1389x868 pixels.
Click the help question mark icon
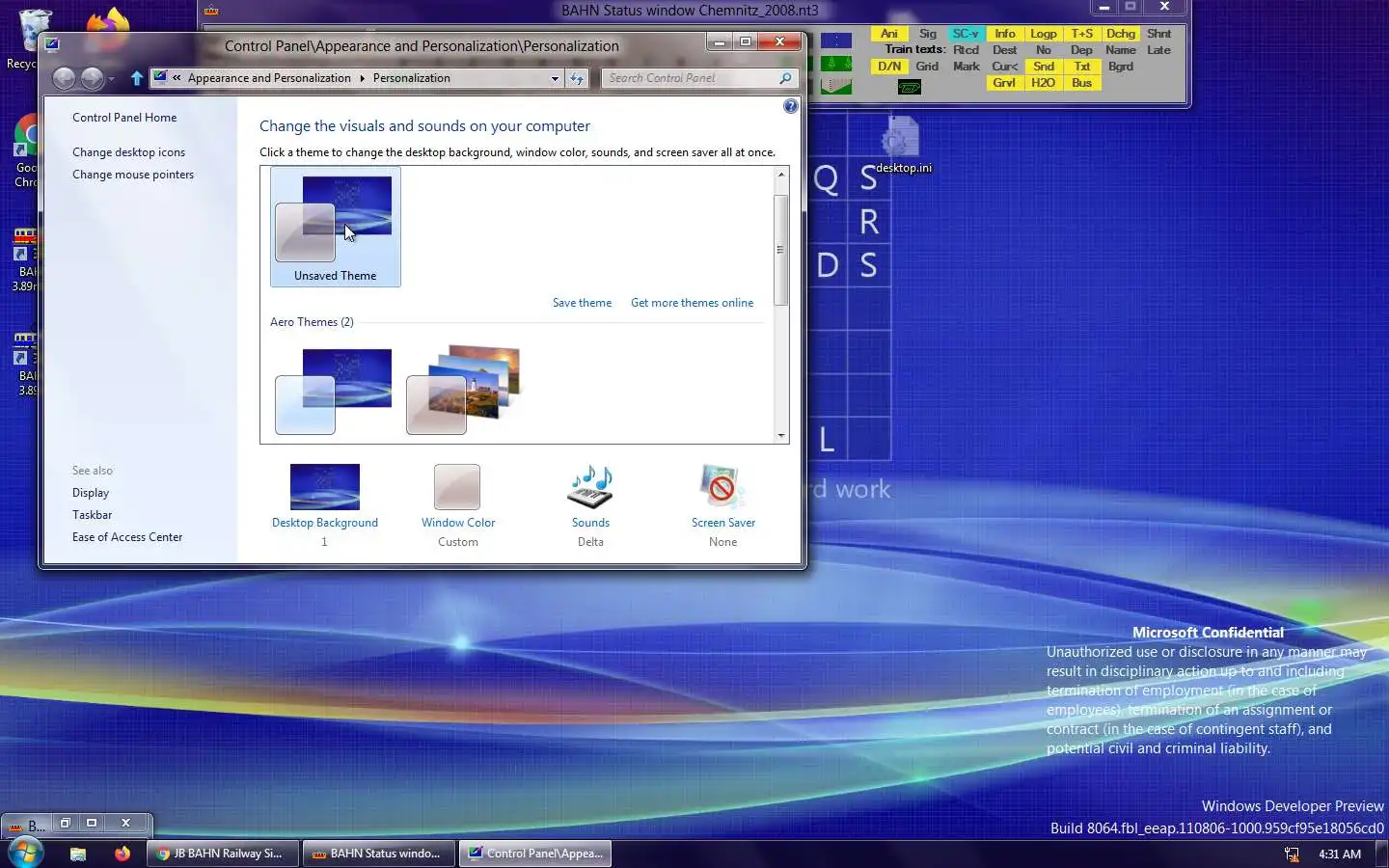tap(791, 106)
